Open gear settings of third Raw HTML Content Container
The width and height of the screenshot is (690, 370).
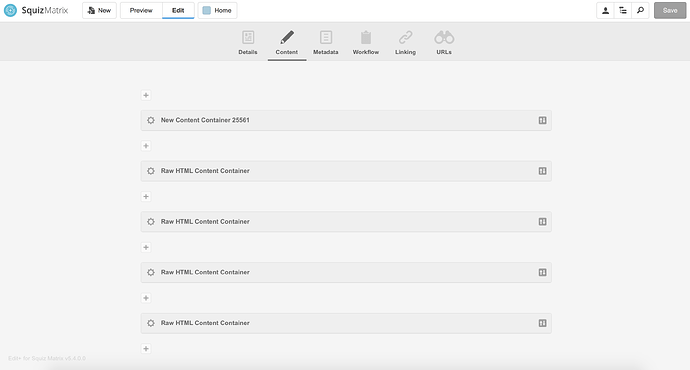151,272
